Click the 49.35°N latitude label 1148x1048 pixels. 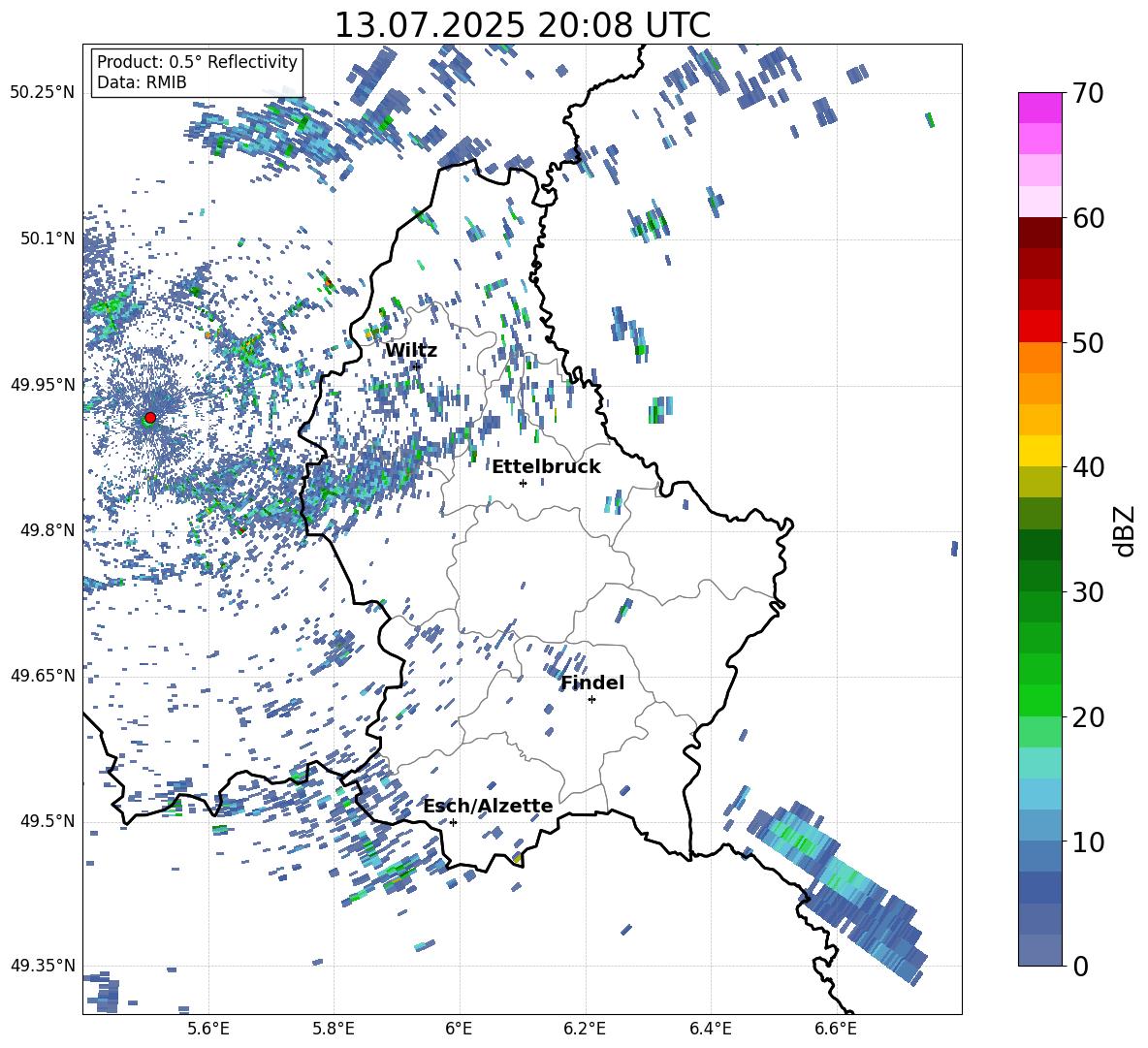coord(43,966)
